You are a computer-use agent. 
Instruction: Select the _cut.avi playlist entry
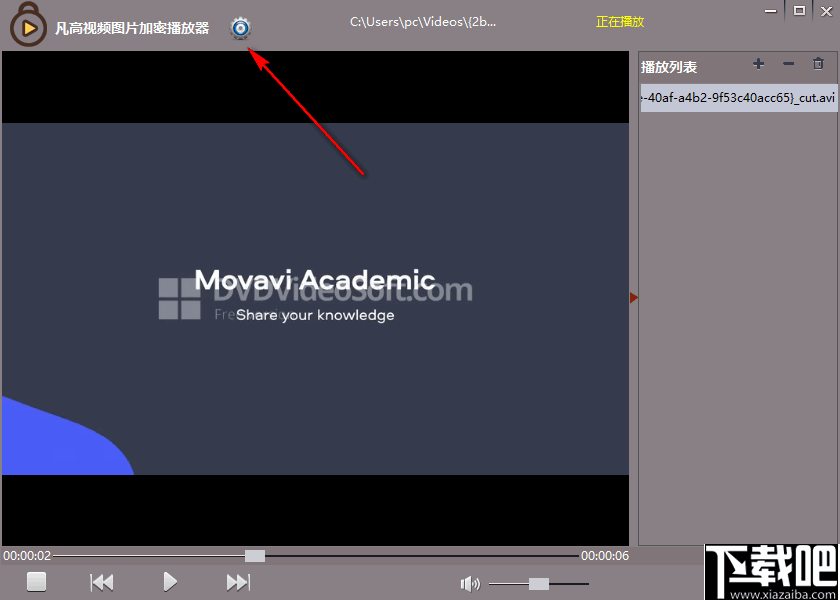click(x=739, y=98)
